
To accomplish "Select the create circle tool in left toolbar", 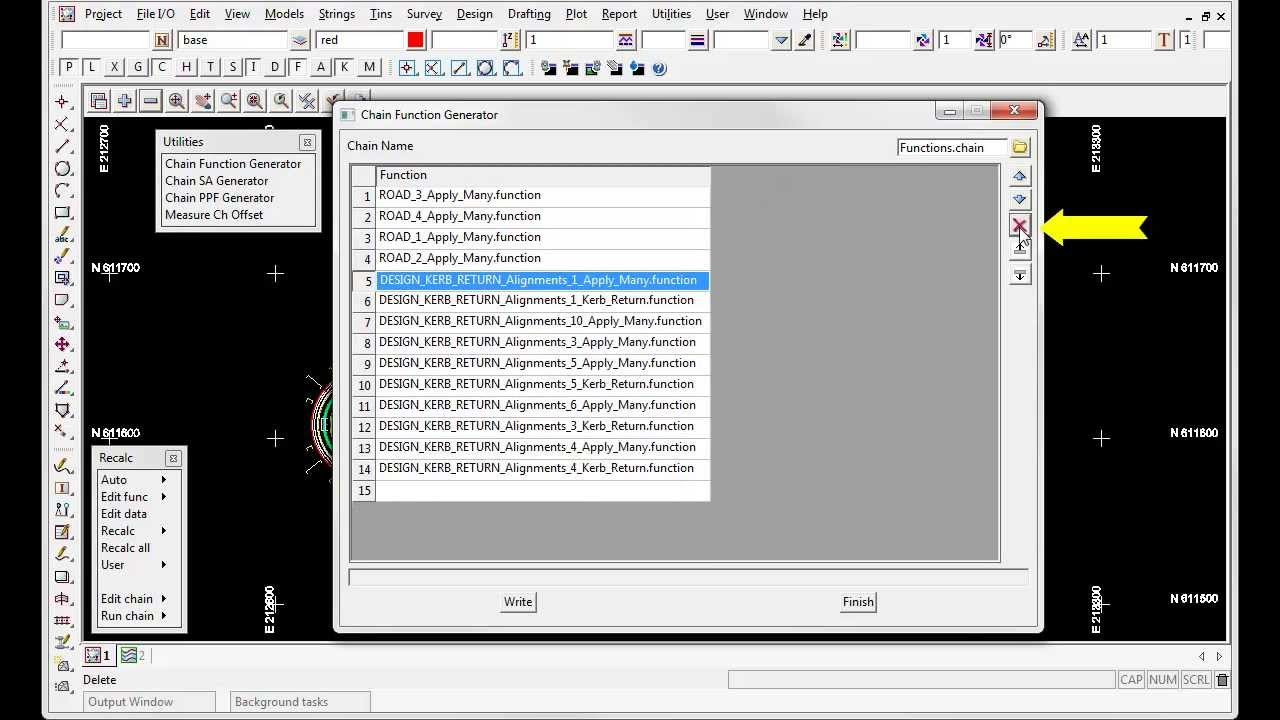I will pos(63,168).
